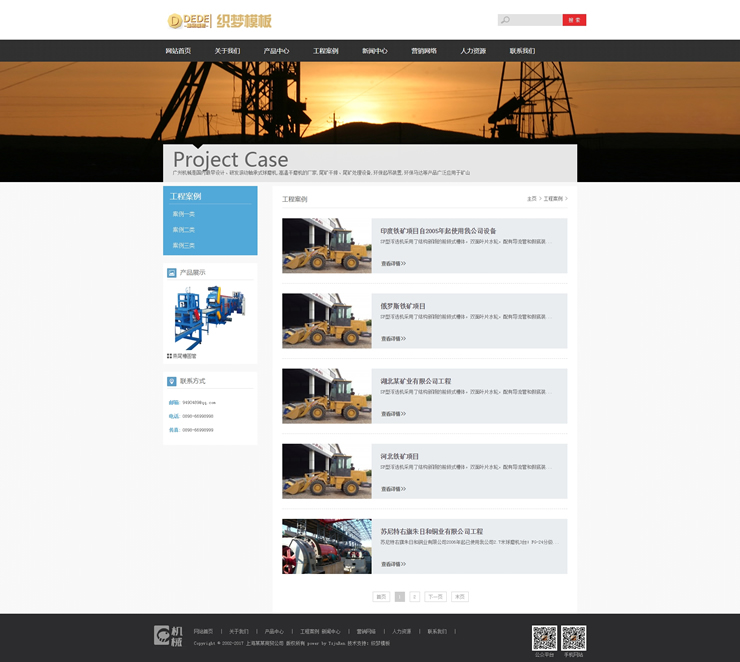
Task: Select 案例三类 in the sidebar
Action: pyautogui.click(x=184, y=245)
